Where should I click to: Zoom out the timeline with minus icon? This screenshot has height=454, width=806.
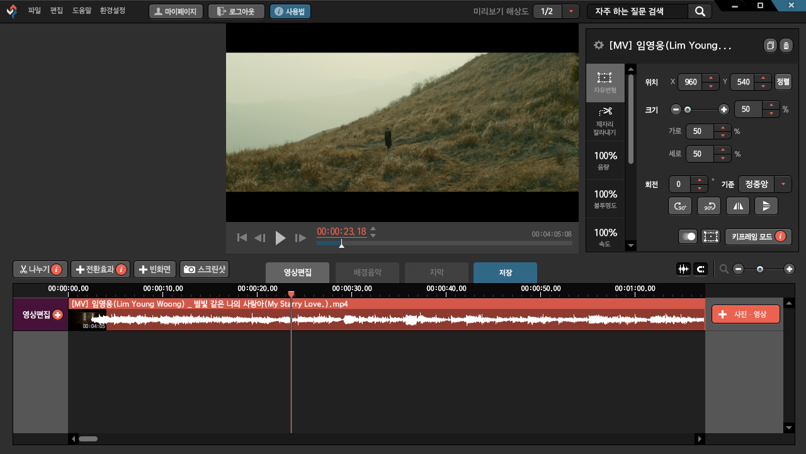[738, 269]
